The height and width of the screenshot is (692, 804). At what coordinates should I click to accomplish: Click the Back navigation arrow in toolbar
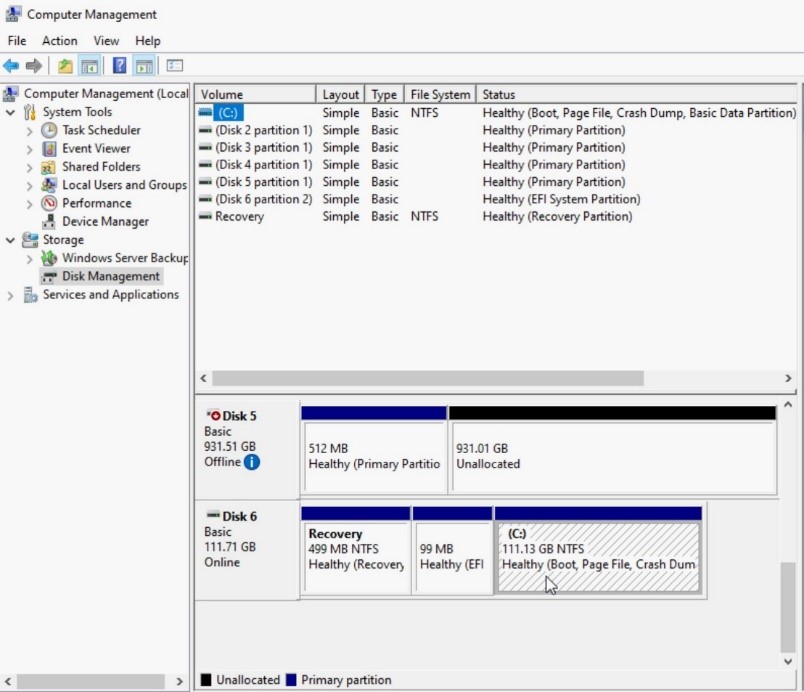pyautogui.click(x=10, y=65)
